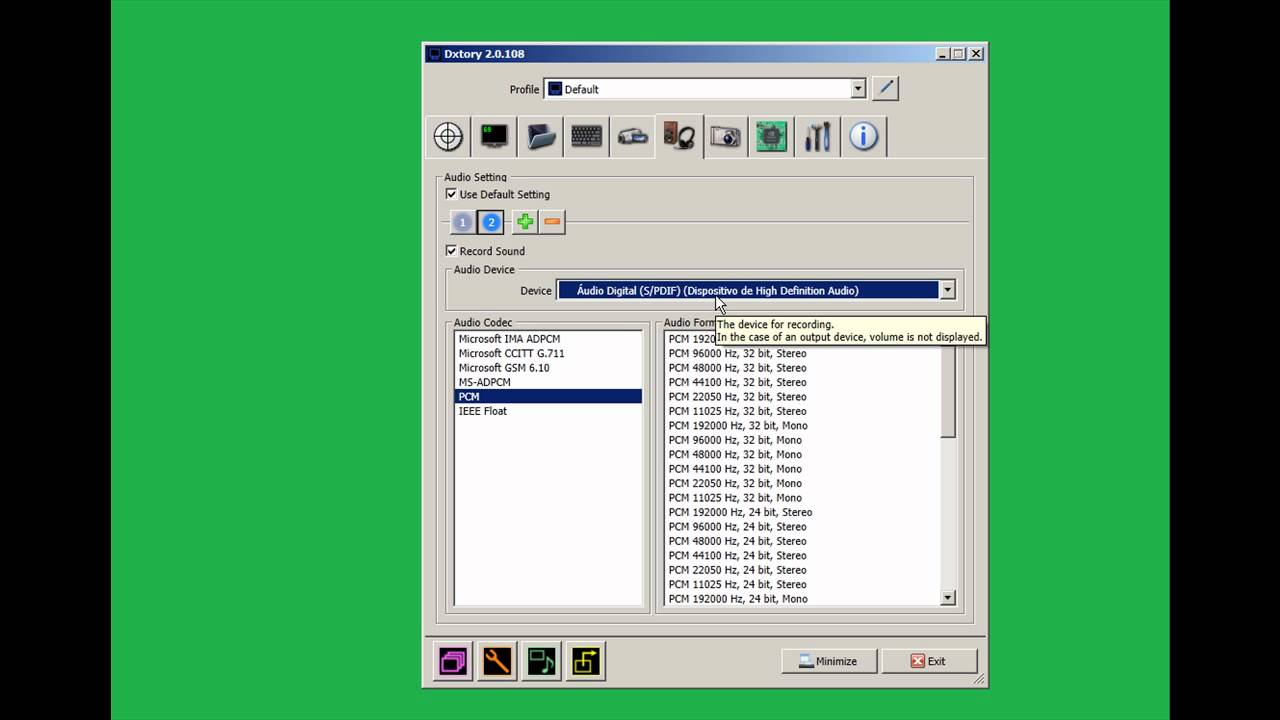1280x720 pixels.
Task: Select PCM 44100 Hz, 32 bit, Mono
Action: click(x=803, y=469)
